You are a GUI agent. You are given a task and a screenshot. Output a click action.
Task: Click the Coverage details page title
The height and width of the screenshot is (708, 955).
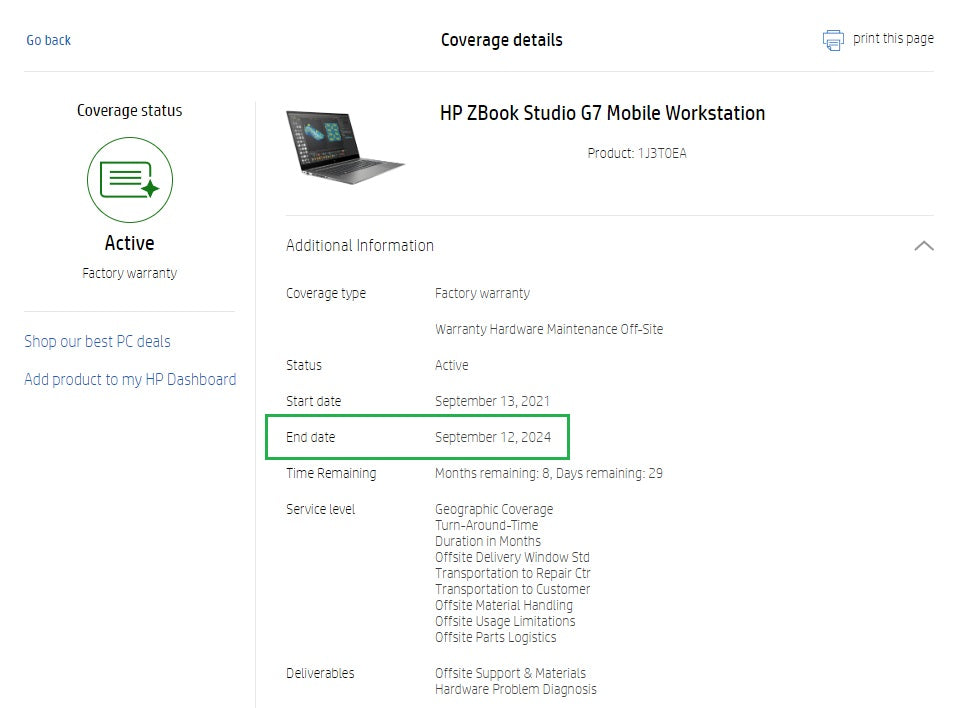(x=501, y=40)
